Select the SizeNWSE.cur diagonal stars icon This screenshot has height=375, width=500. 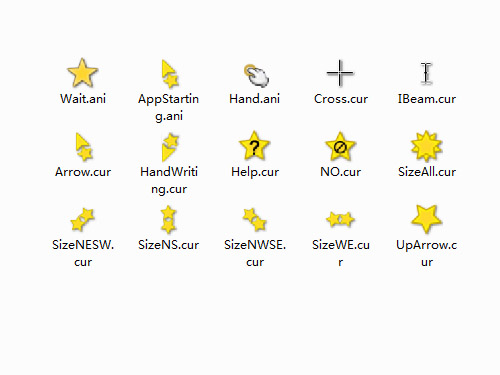tap(255, 219)
